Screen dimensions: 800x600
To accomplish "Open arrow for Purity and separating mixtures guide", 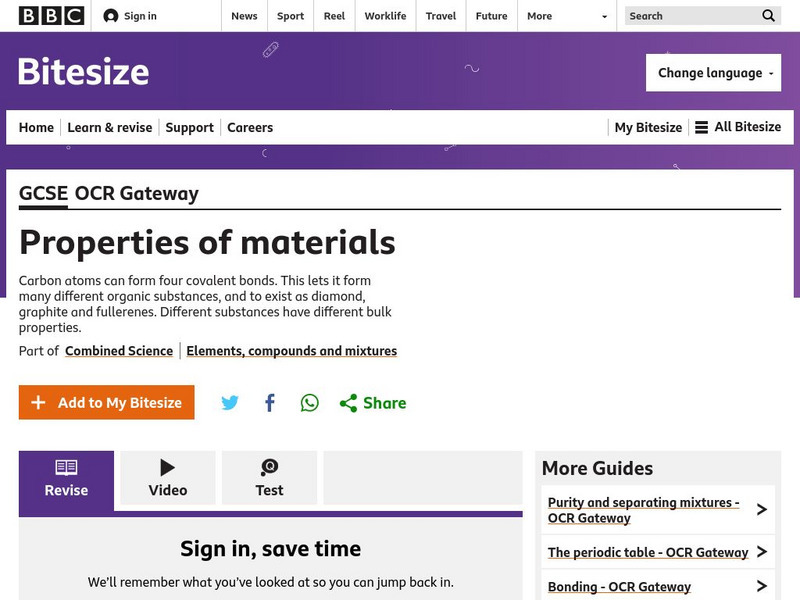I will (762, 509).
